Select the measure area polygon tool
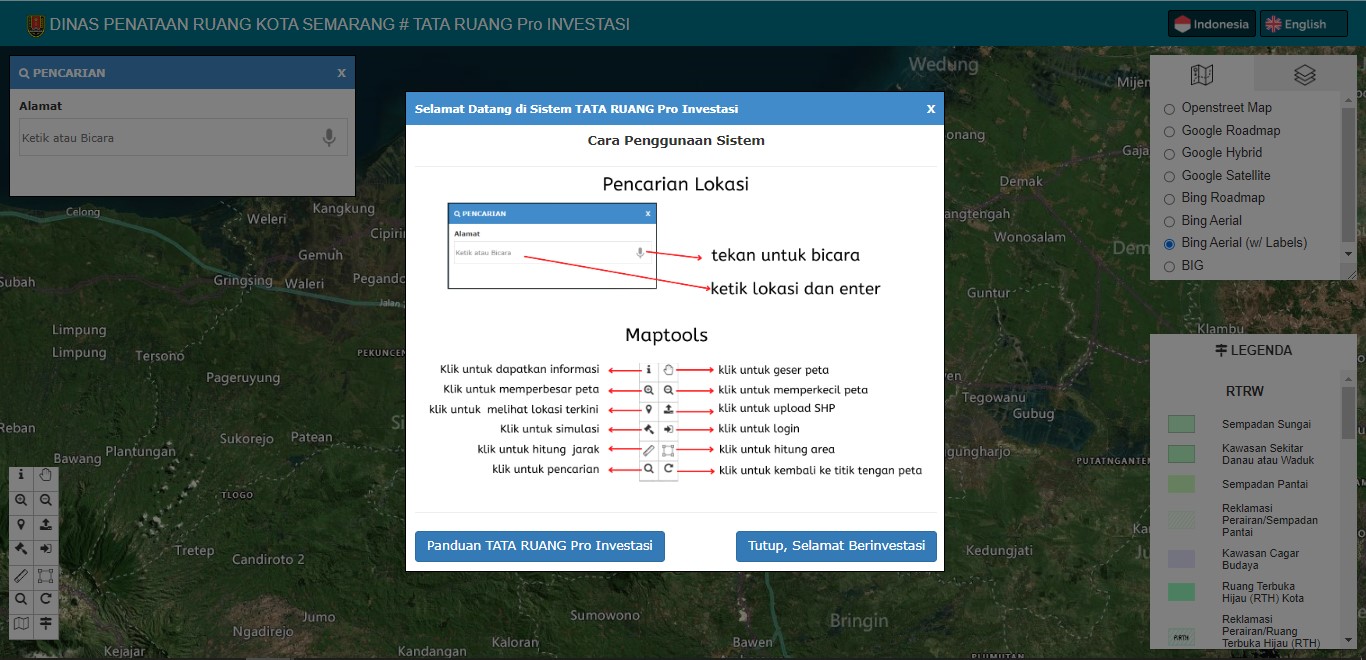Screen dimensions: 1366x660 point(46,575)
